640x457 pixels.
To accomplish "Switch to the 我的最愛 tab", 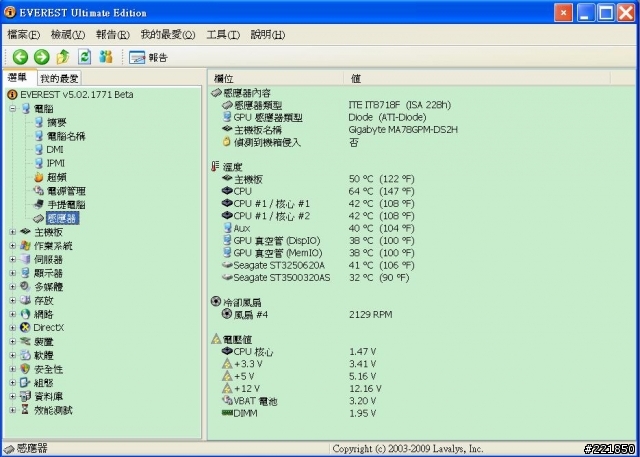I will coord(59,78).
